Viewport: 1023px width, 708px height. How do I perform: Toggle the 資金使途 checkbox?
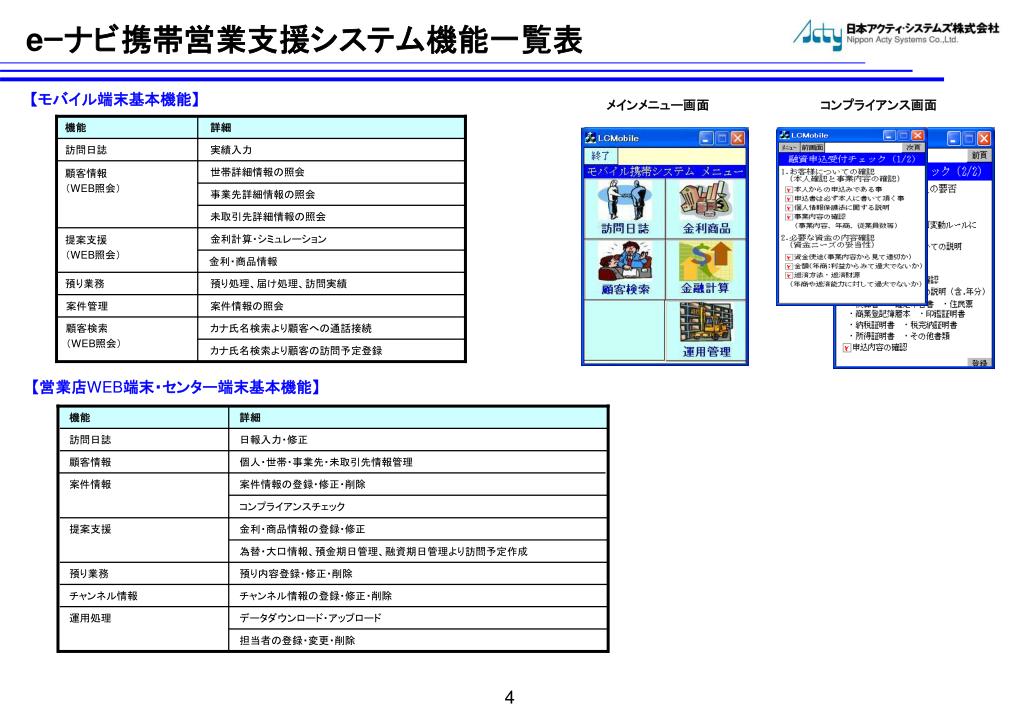(x=788, y=257)
